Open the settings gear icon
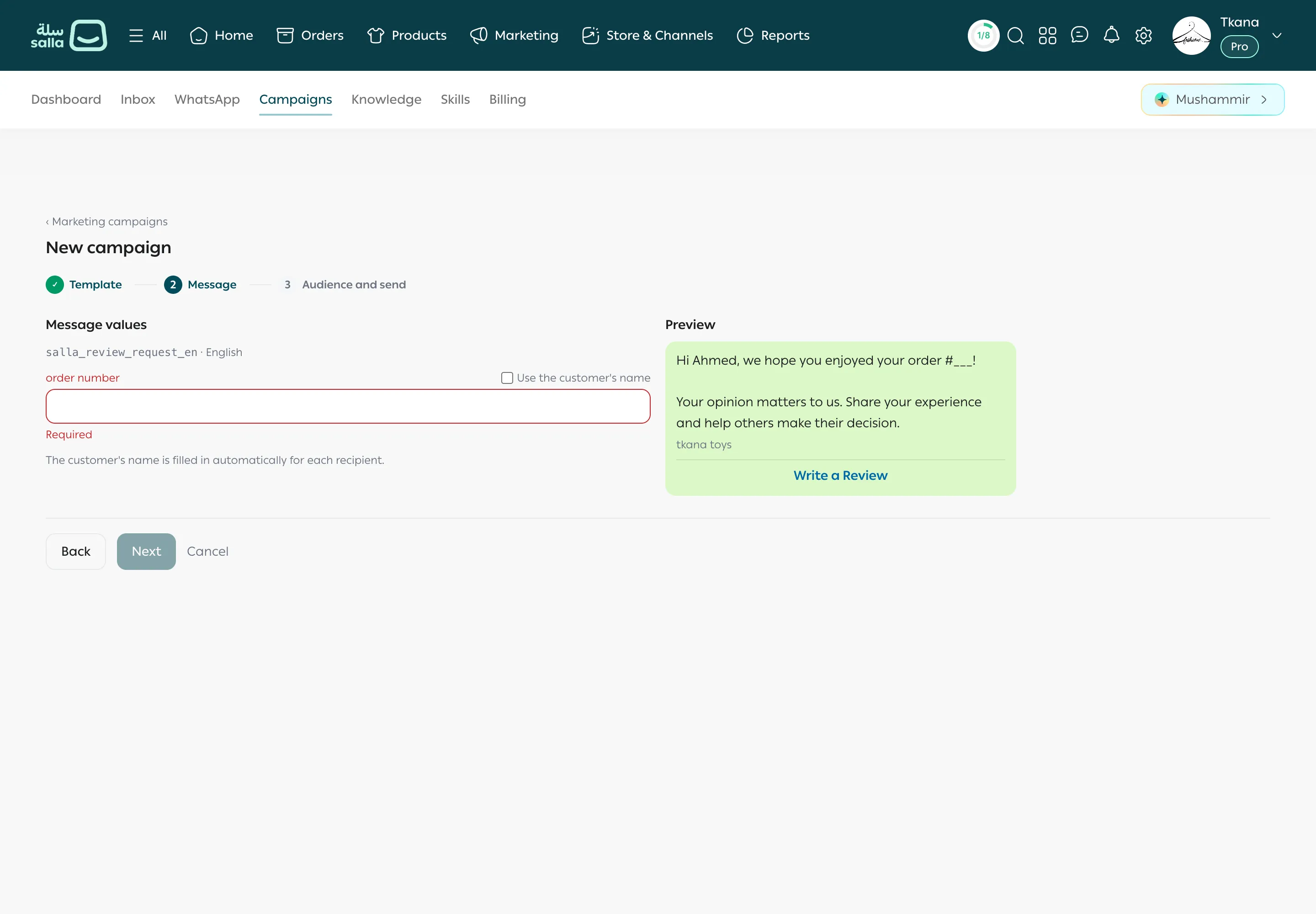The image size is (1316, 914). click(x=1144, y=36)
